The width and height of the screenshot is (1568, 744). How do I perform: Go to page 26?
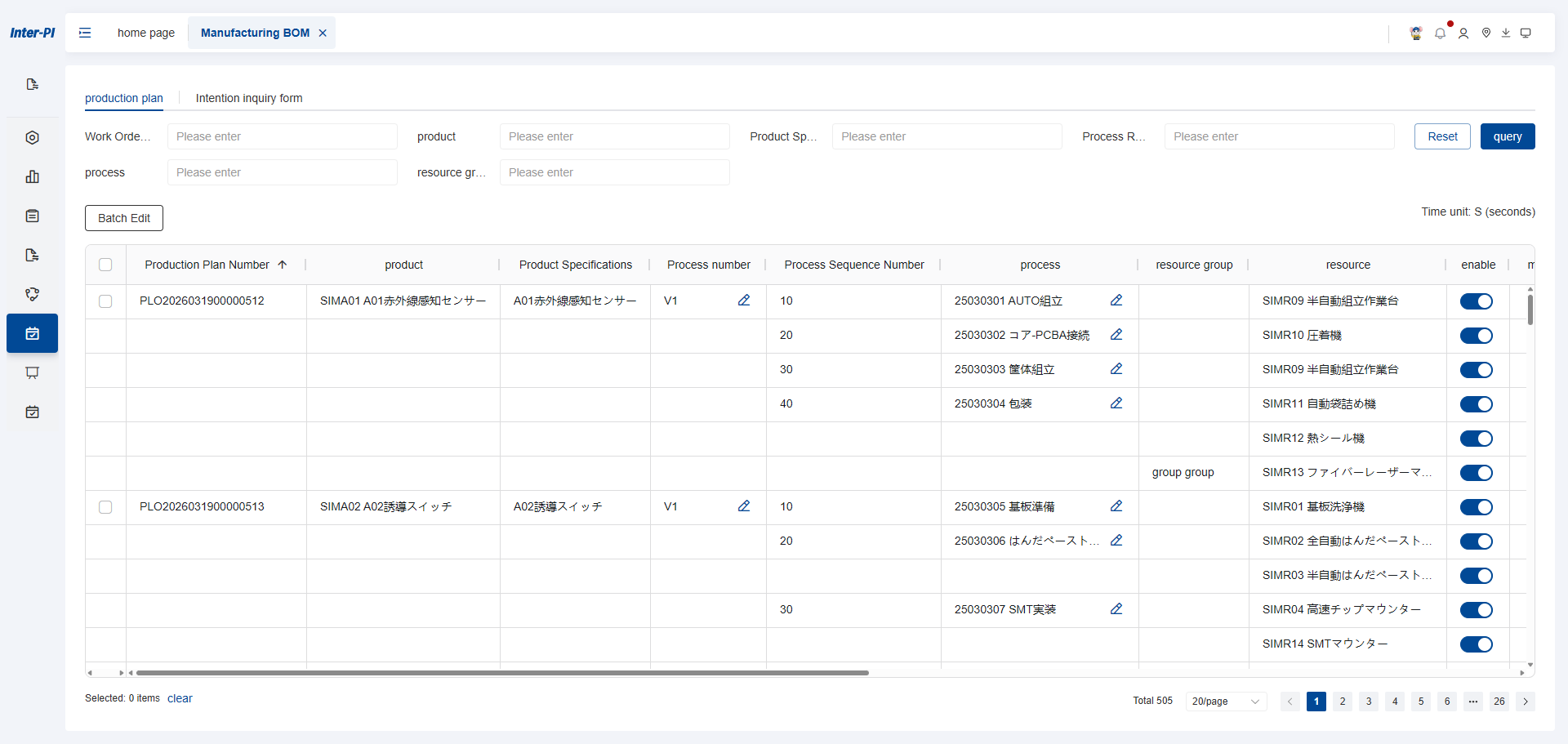pos(1499,702)
